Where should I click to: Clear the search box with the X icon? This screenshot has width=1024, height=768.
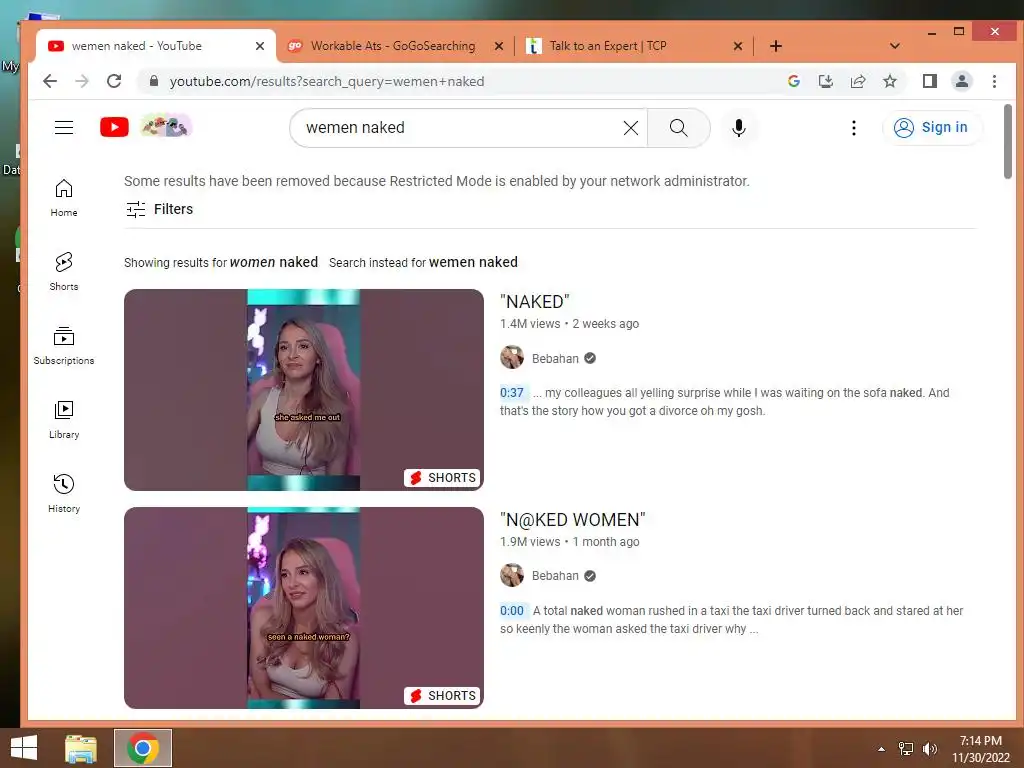click(x=630, y=128)
